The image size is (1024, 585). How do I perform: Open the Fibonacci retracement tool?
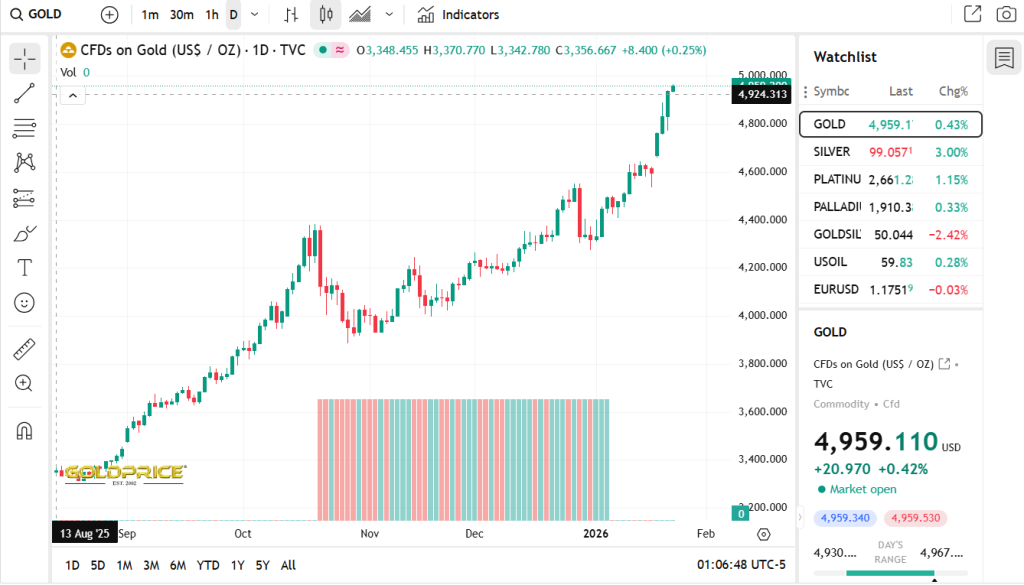click(x=24, y=127)
